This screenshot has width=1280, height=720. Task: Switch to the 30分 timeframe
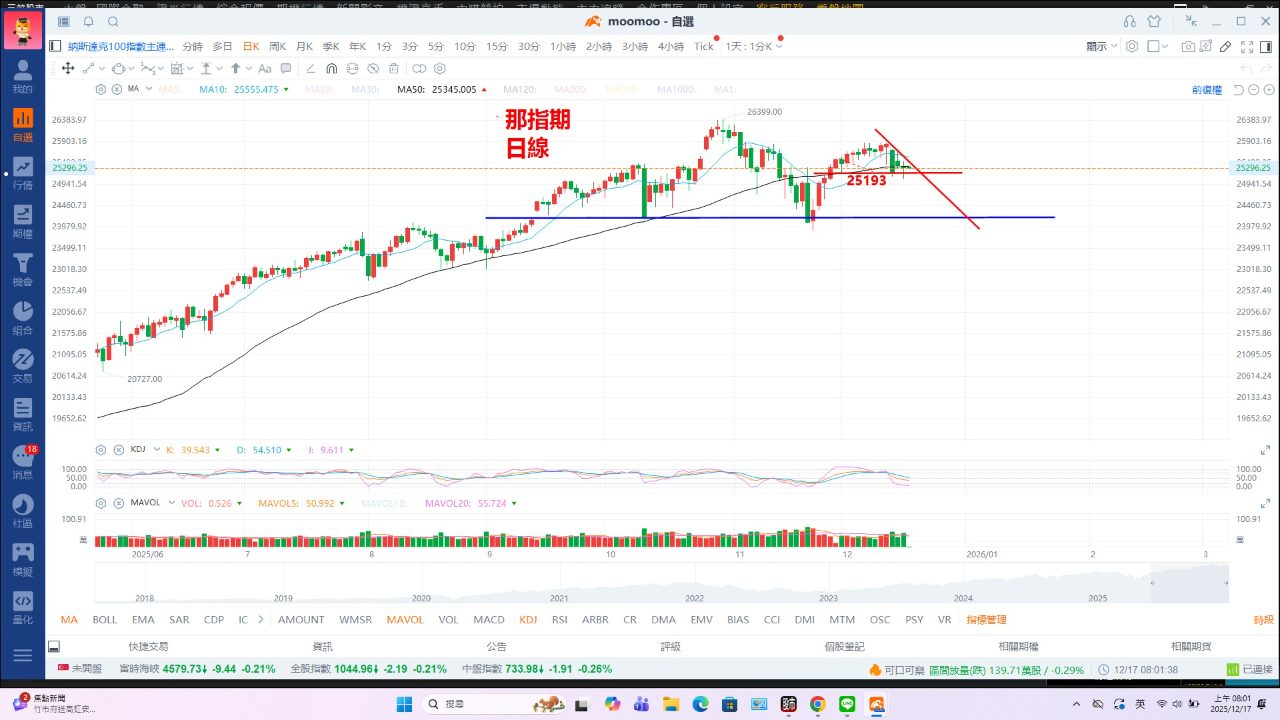(x=527, y=46)
